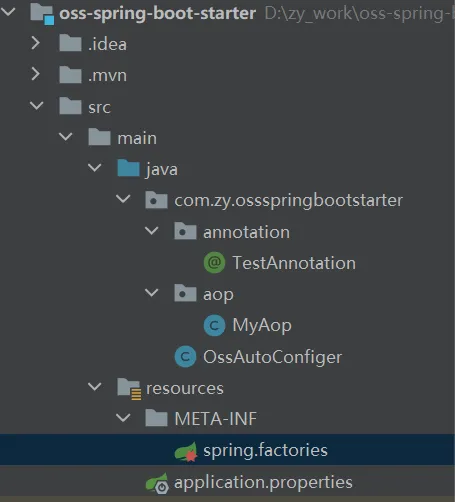
Task: Select the TestAnnotation file name
Action: [x=294, y=263]
